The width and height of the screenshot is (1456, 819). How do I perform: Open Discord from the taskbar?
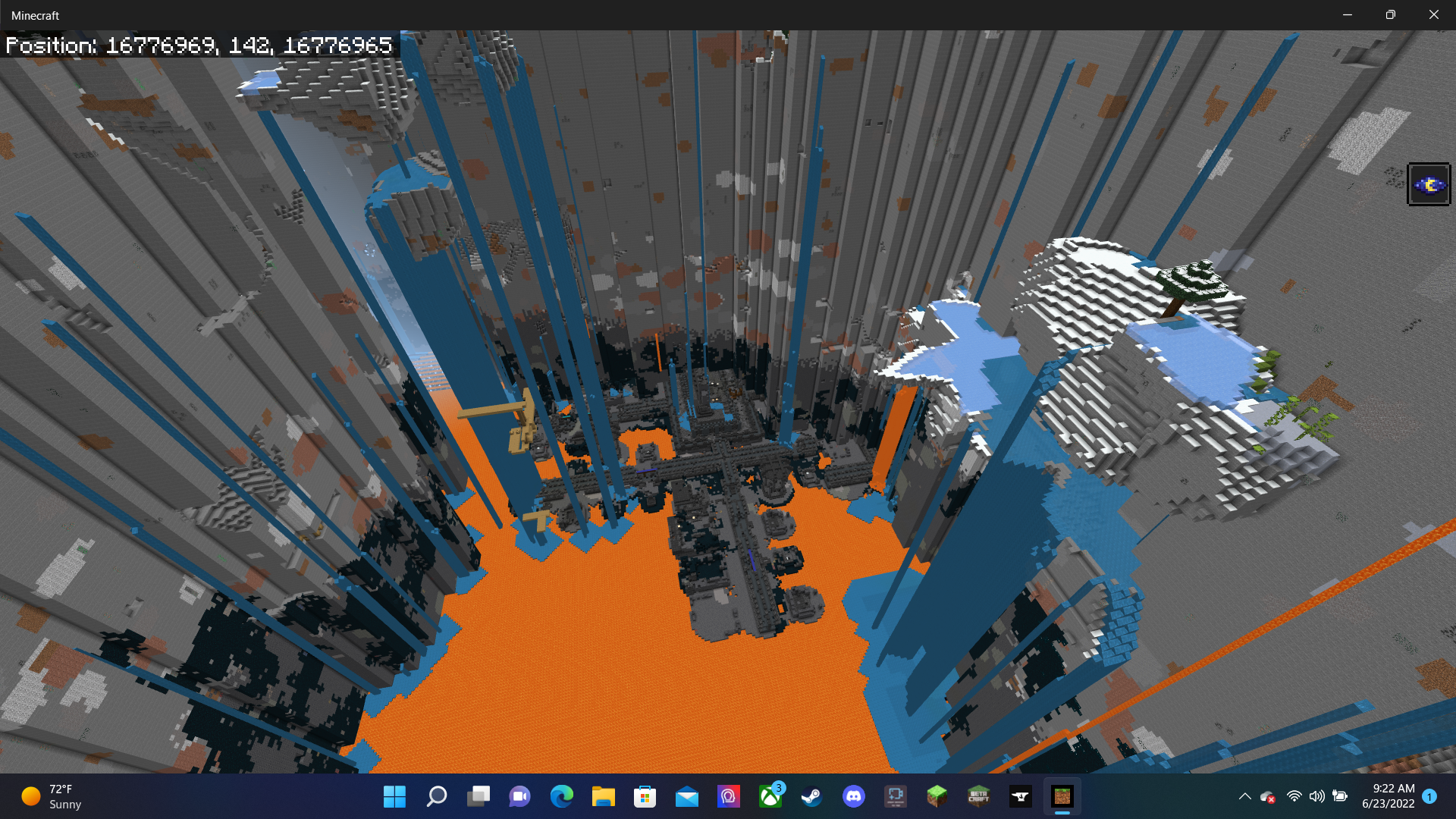pyautogui.click(x=854, y=796)
